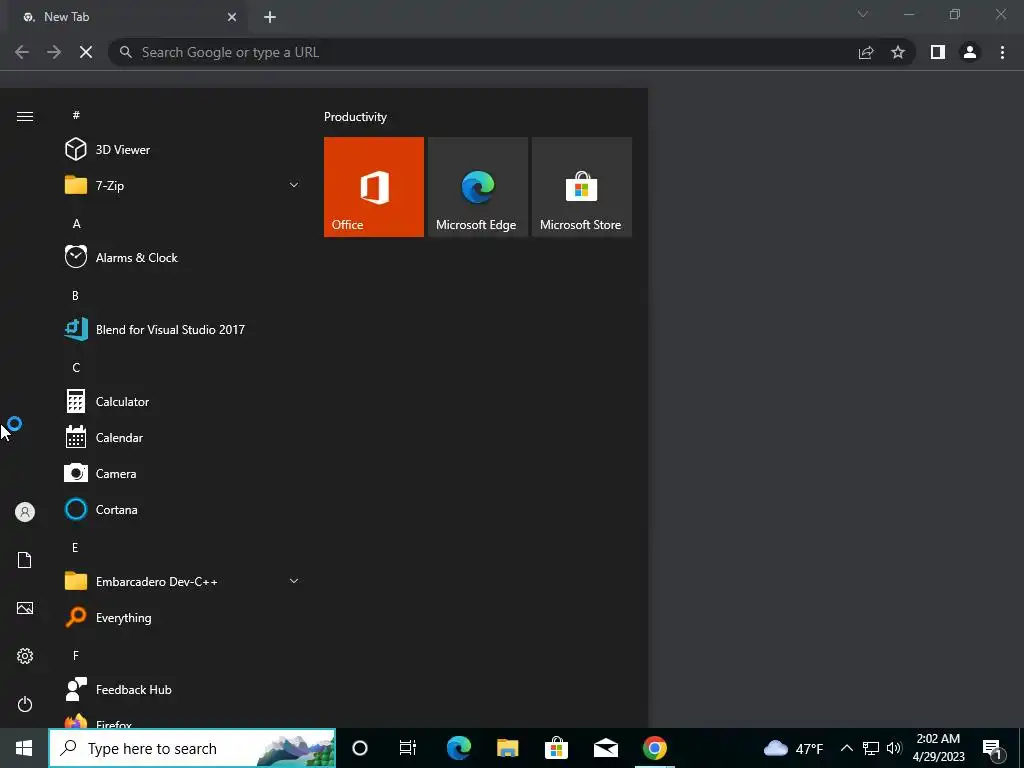Image resolution: width=1024 pixels, height=768 pixels.
Task: Click the Office tile
Action: pos(374,187)
